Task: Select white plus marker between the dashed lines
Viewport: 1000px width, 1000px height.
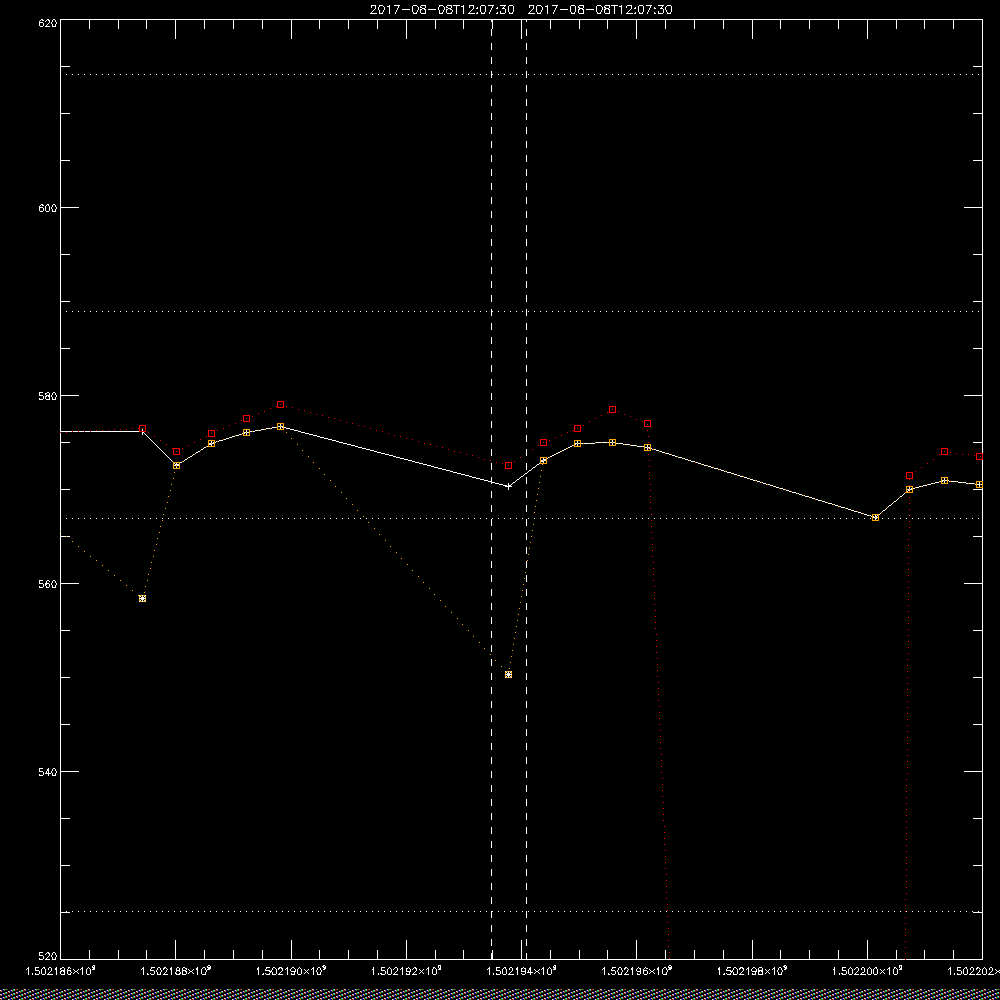Action: click(x=508, y=487)
